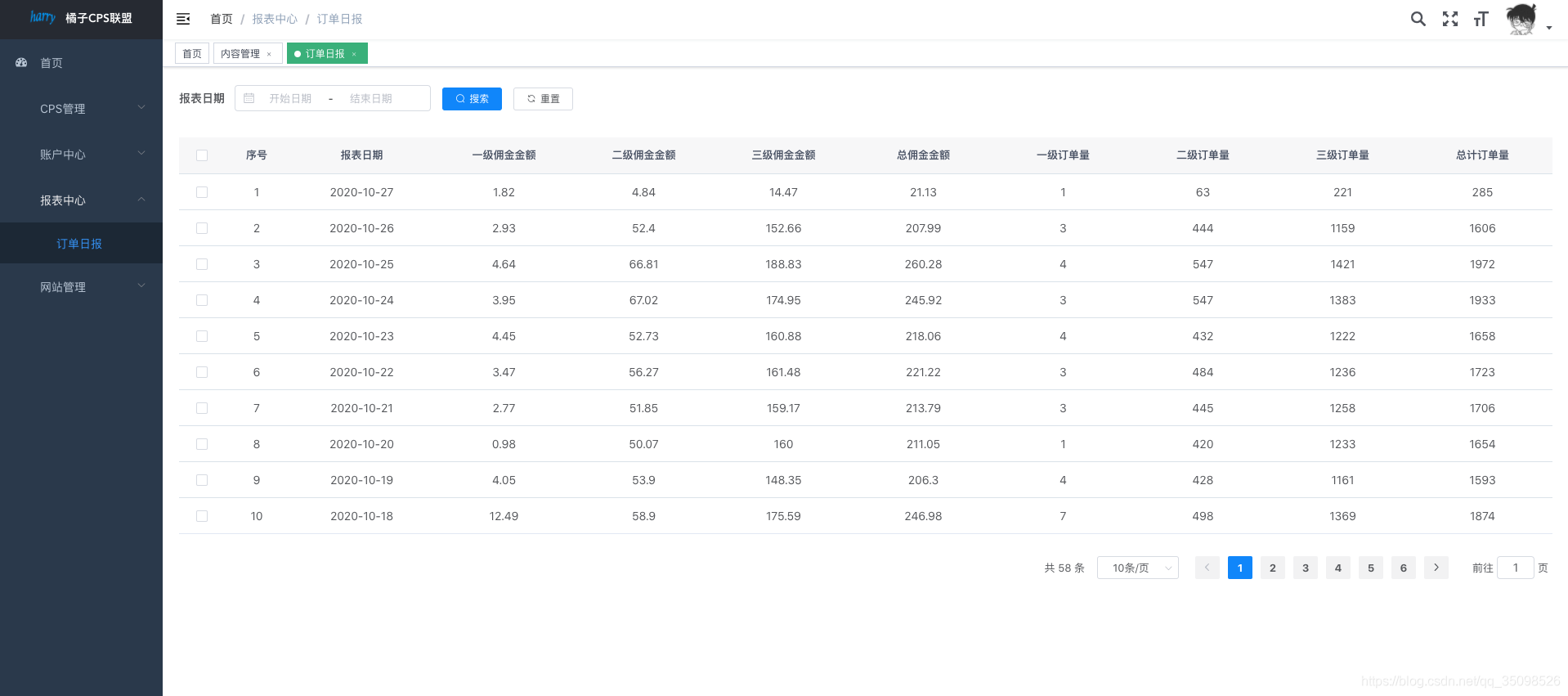Toggle select-all checkbox in table header

202,155
